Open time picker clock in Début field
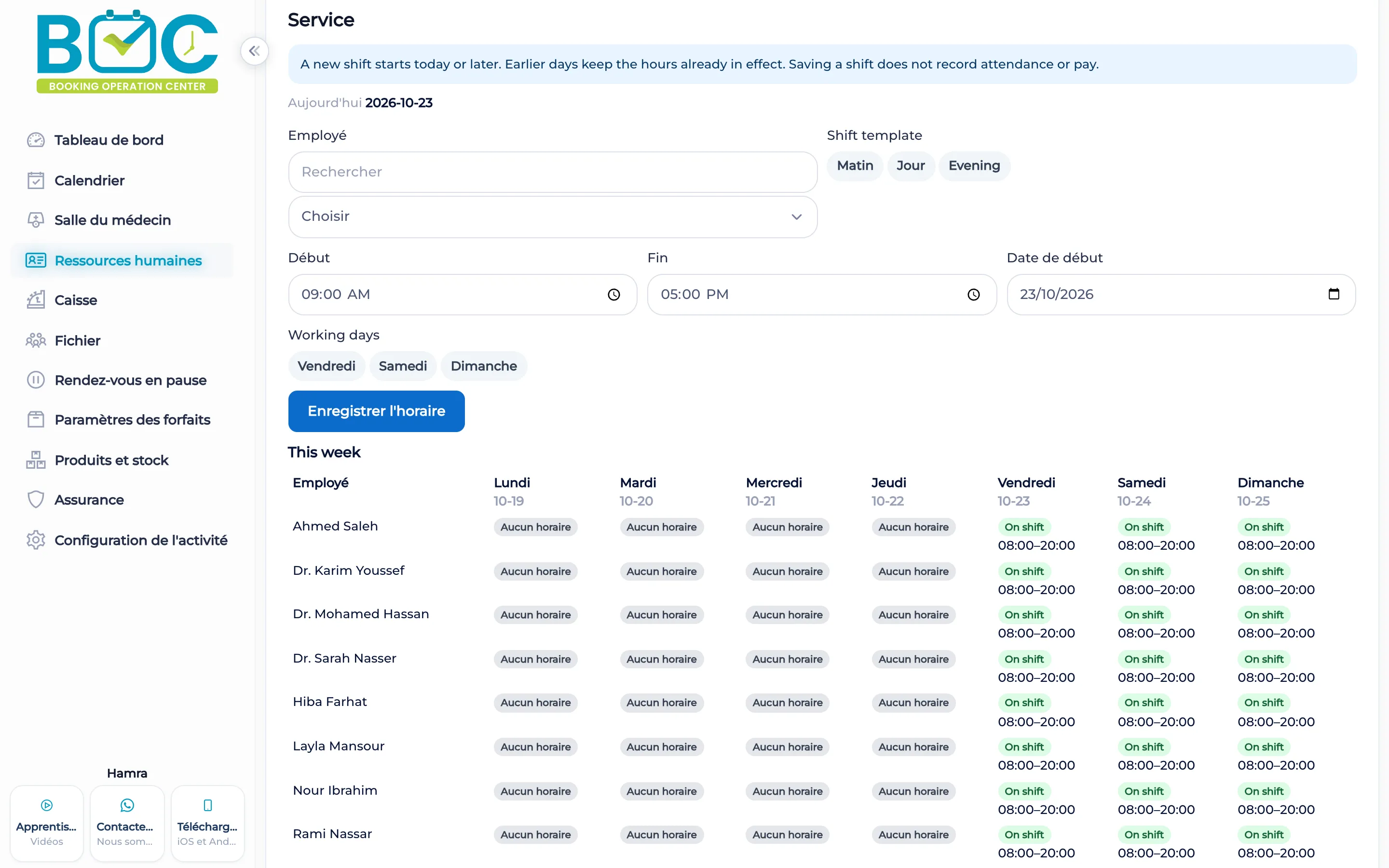 tap(614, 295)
